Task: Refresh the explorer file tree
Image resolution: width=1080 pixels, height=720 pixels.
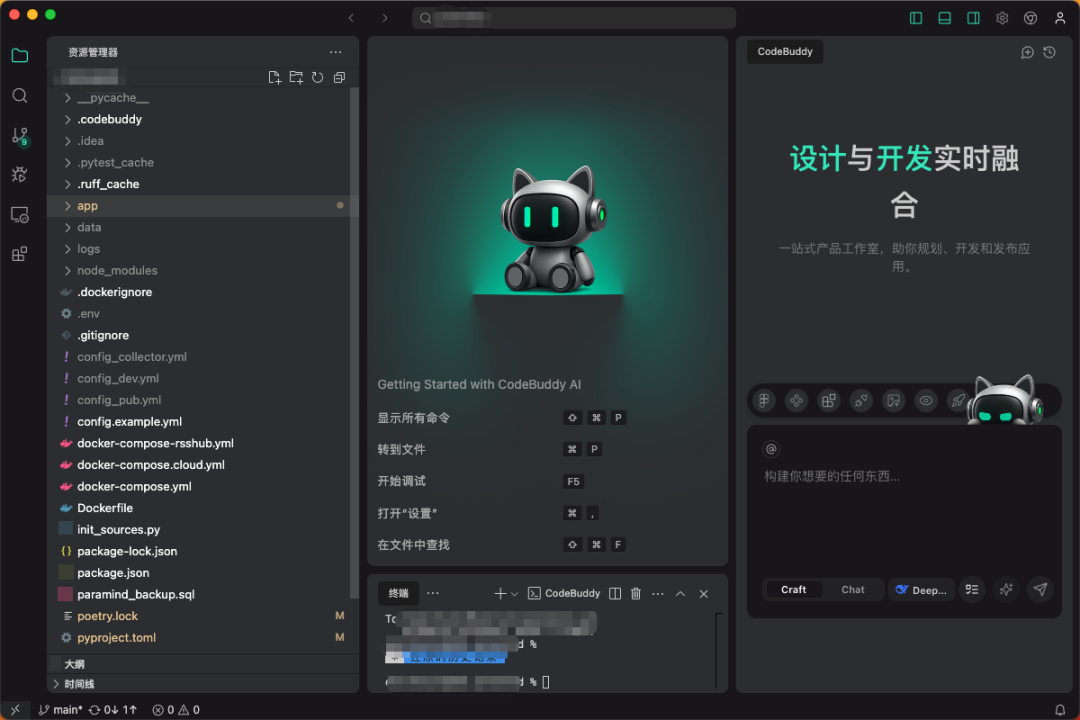Action: 318,77
